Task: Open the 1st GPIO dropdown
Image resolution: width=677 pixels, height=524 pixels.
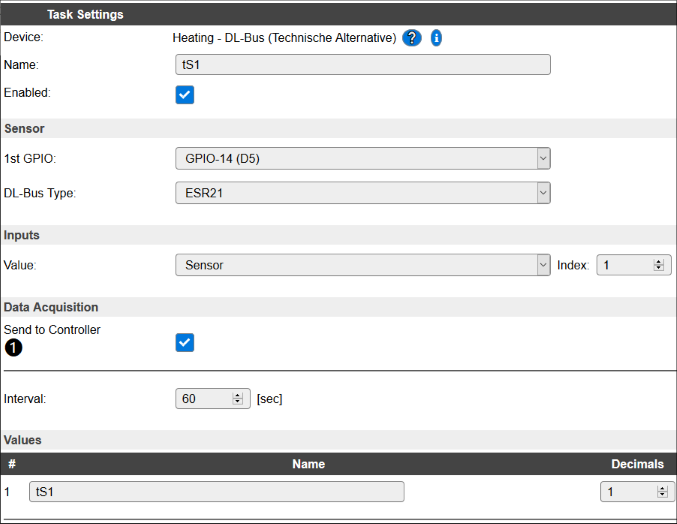Action: click(363, 159)
